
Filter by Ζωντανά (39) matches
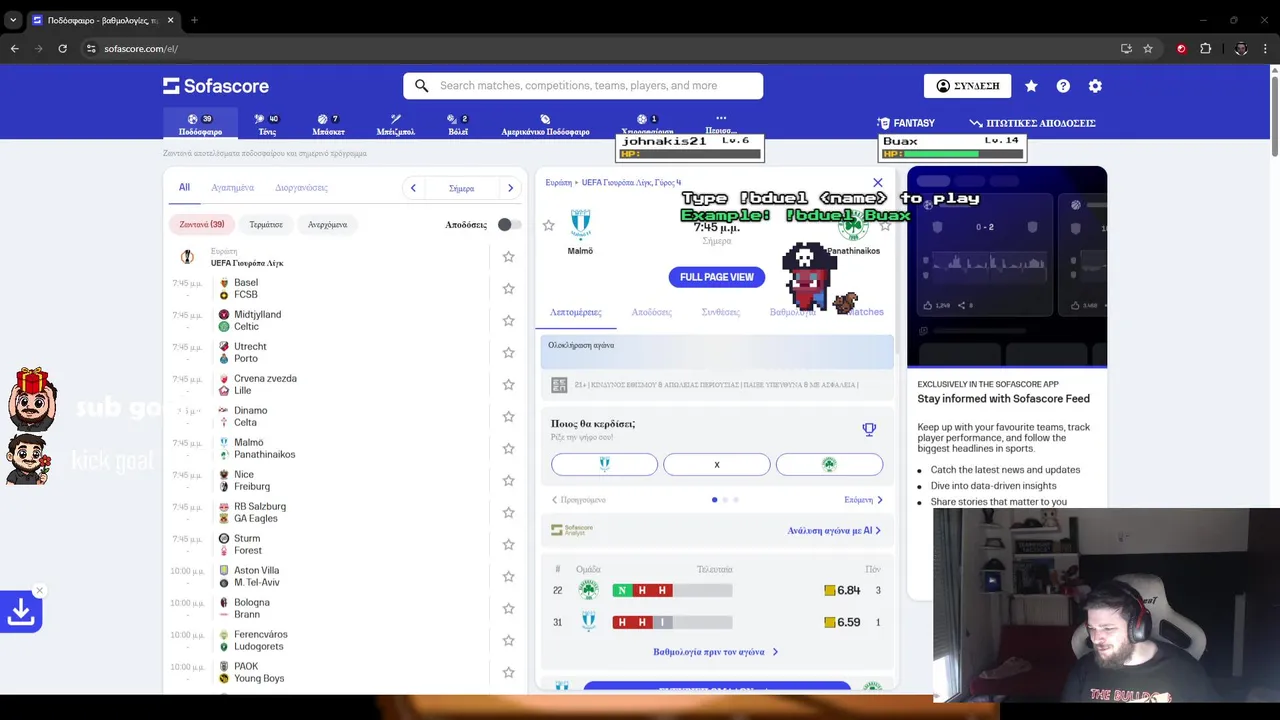[x=202, y=225]
